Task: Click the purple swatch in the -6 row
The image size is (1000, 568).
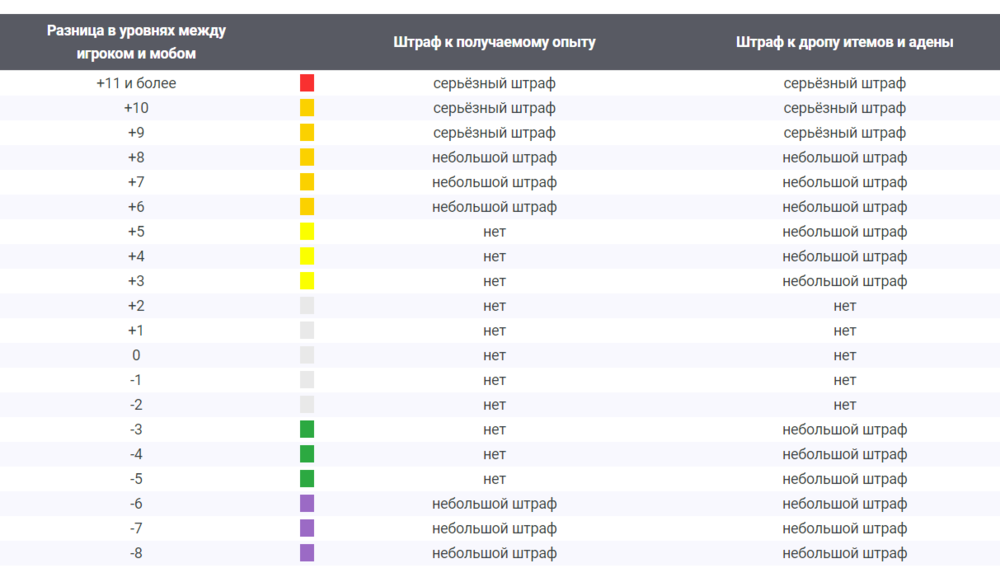Action: pos(307,503)
